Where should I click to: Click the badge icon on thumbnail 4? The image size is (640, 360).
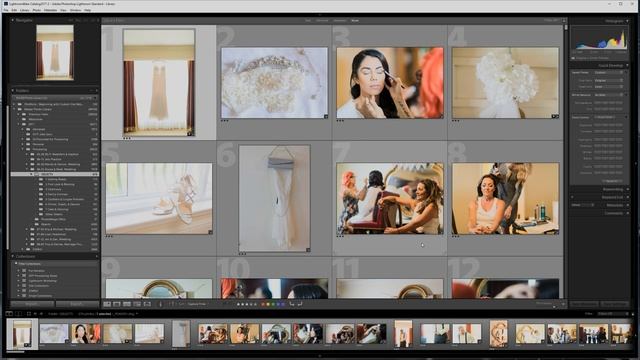pos(555,117)
